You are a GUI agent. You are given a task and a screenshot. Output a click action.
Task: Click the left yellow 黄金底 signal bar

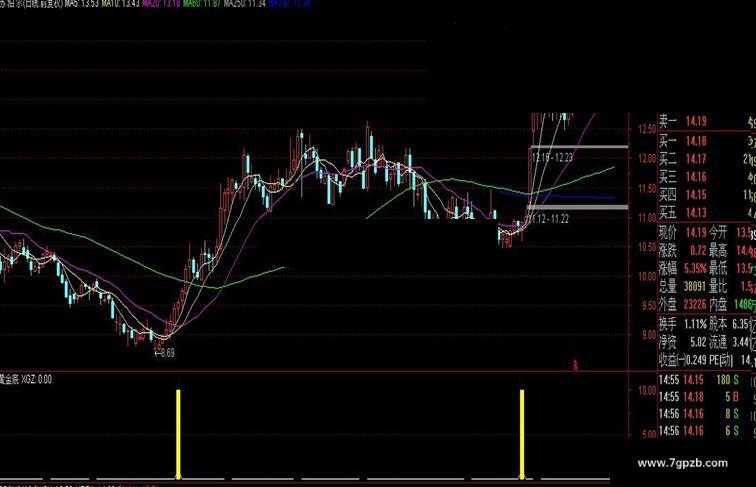pos(178,434)
